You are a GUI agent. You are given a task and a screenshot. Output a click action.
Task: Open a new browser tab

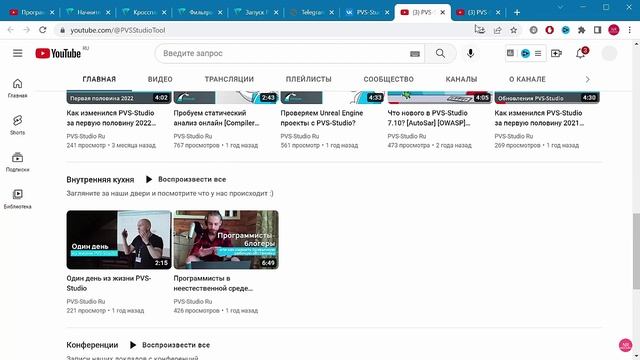pyautogui.click(x=517, y=13)
